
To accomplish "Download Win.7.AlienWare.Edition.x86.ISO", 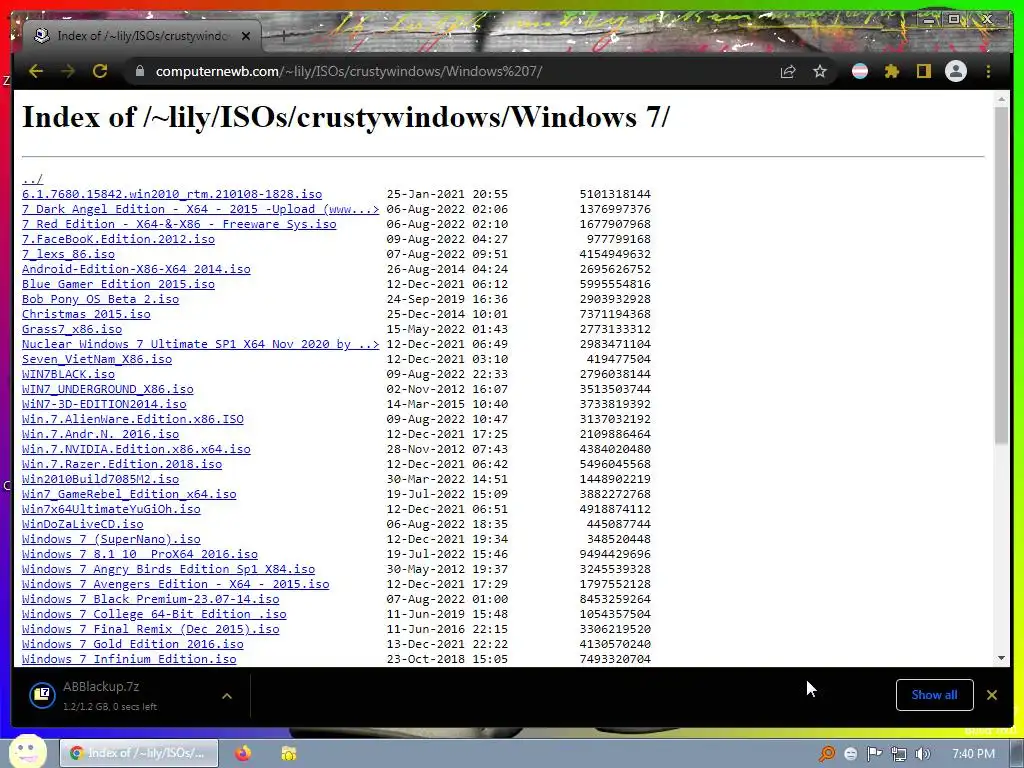I will pos(133,419).
